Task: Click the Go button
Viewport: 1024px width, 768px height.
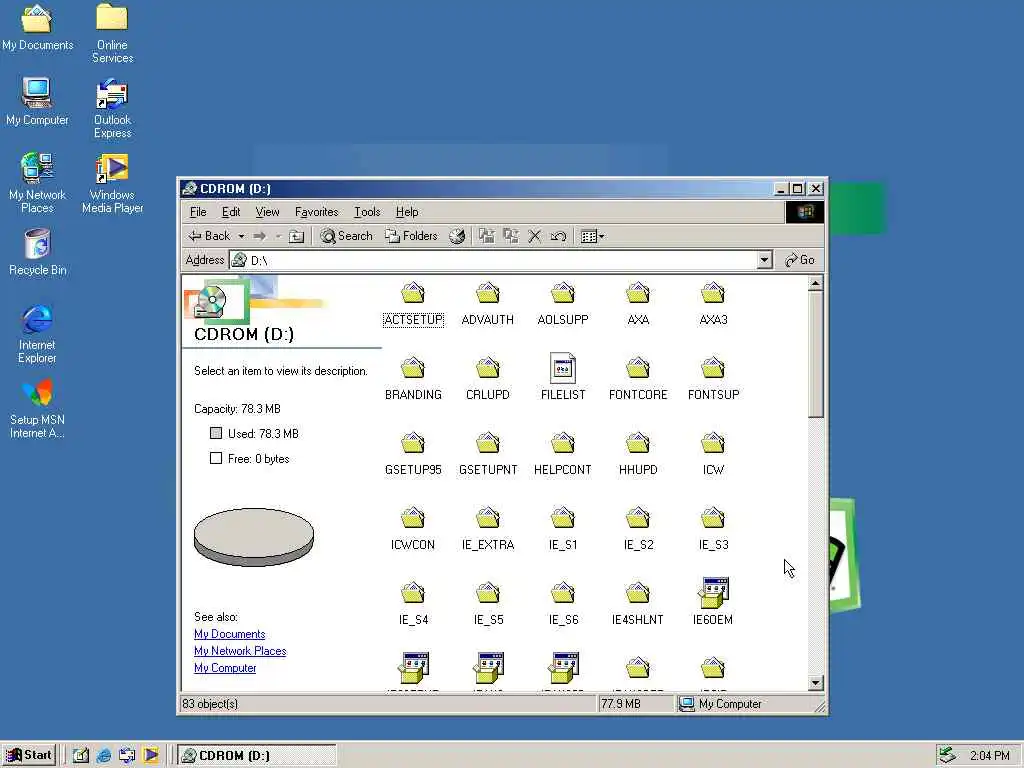Action: [x=800, y=260]
